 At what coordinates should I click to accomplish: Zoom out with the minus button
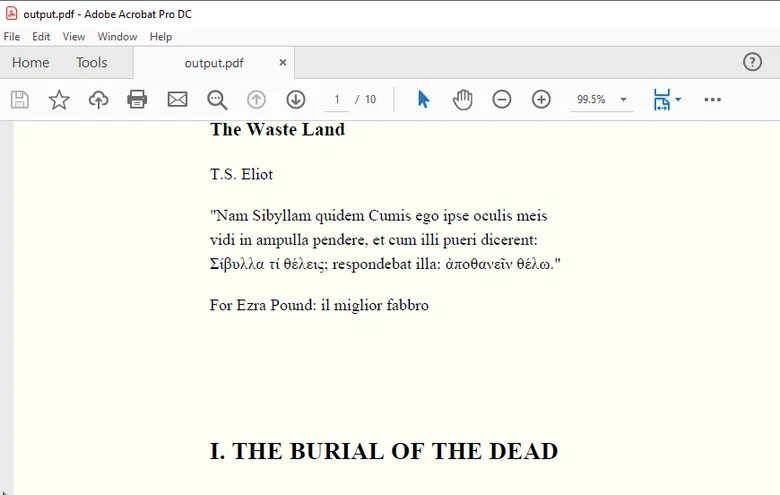point(501,99)
